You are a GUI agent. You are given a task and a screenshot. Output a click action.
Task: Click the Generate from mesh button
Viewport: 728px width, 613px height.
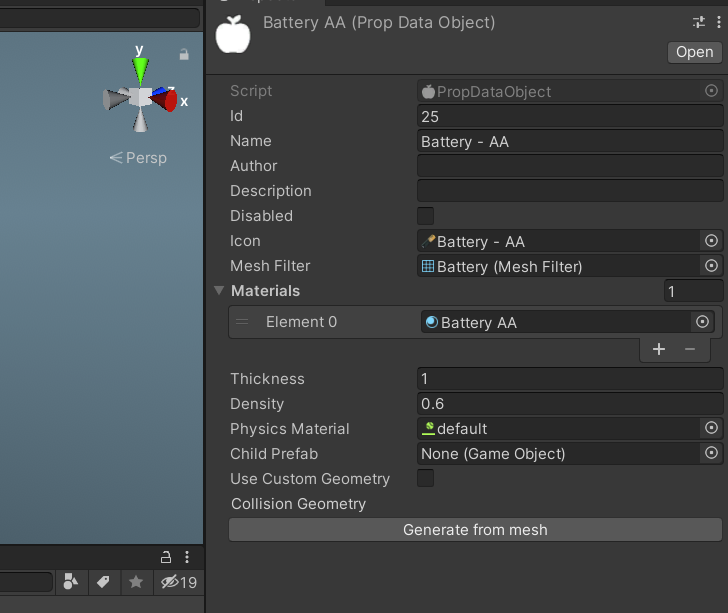(x=475, y=530)
